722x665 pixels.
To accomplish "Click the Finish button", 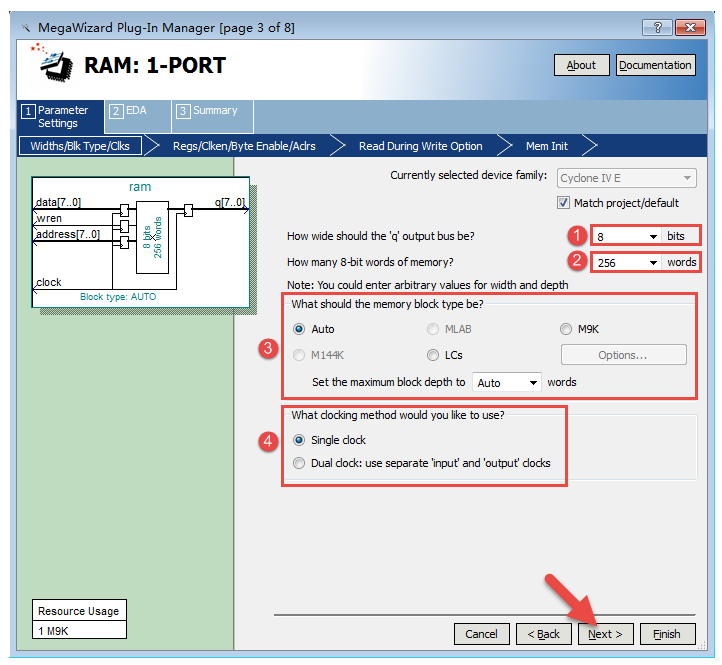I will [x=667, y=634].
